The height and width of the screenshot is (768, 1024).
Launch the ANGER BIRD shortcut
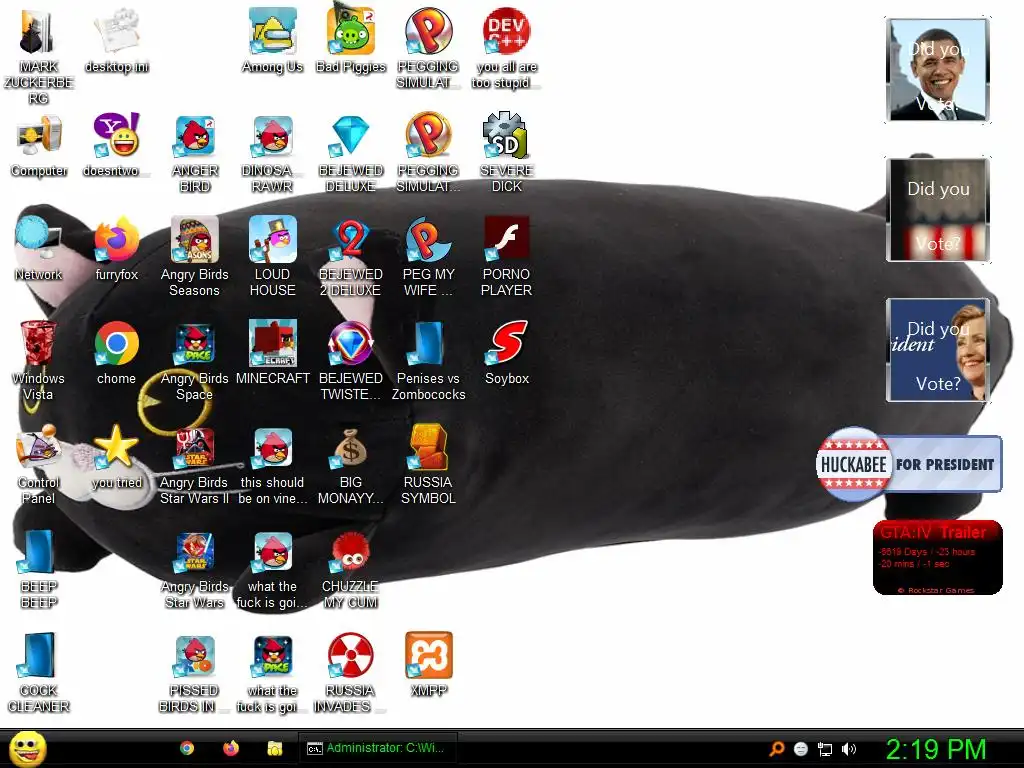click(195, 135)
